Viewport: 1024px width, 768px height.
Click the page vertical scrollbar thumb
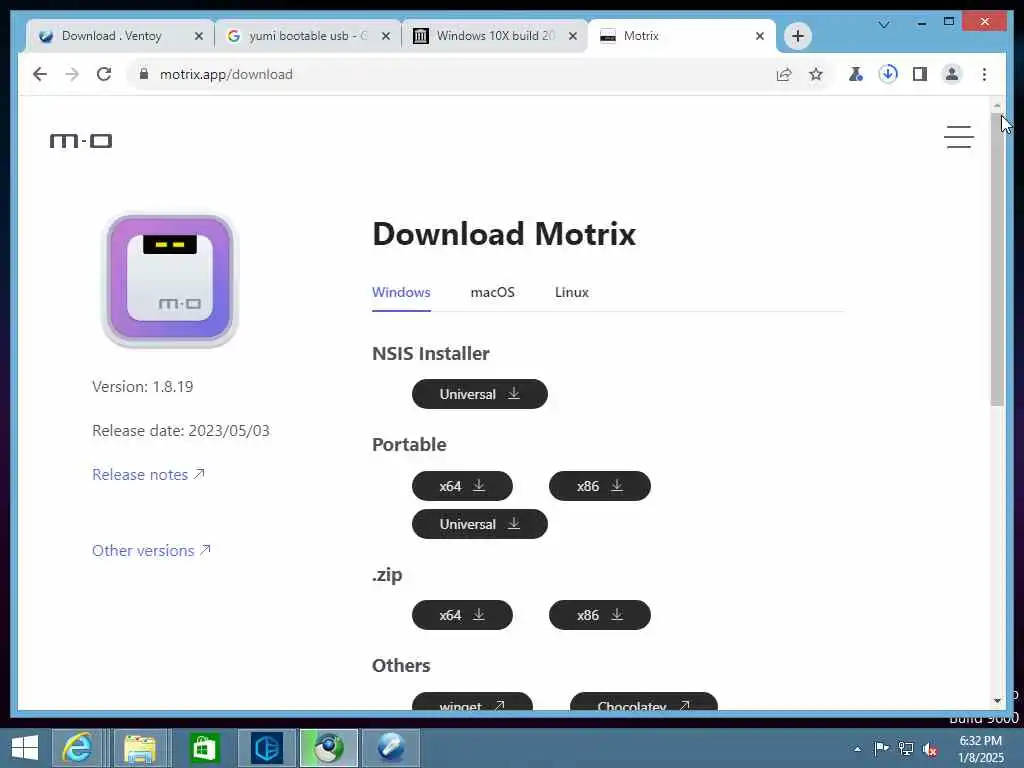coord(997,259)
